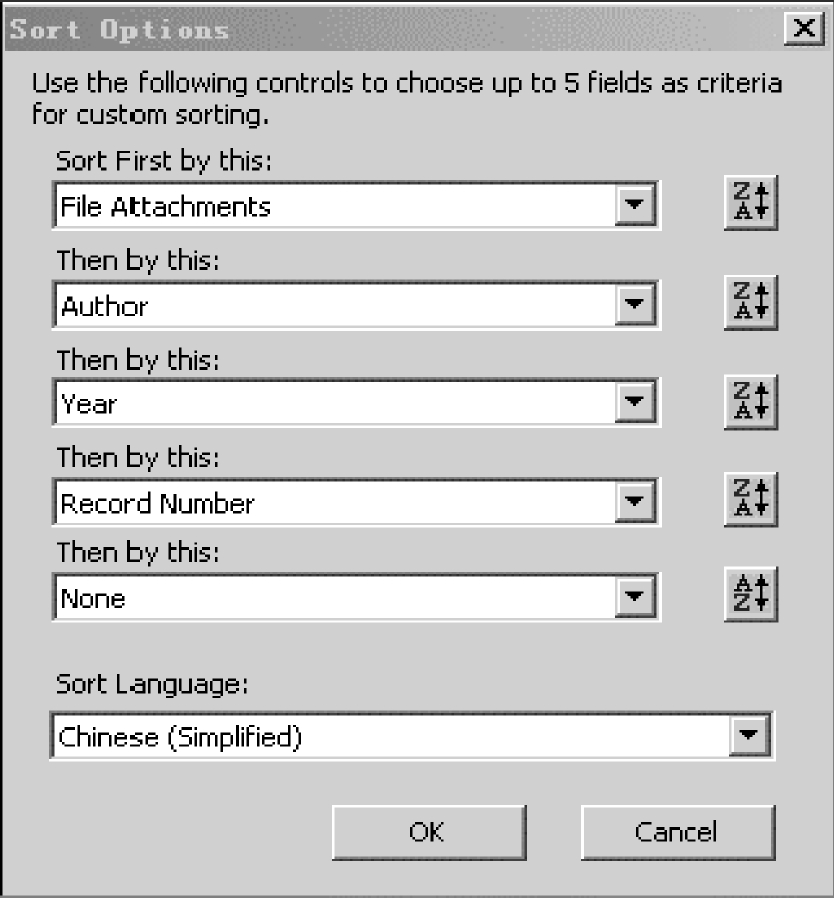Screen dimensions: 834x898
Task: Reverse sort order for the Year field
Action: click(750, 402)
